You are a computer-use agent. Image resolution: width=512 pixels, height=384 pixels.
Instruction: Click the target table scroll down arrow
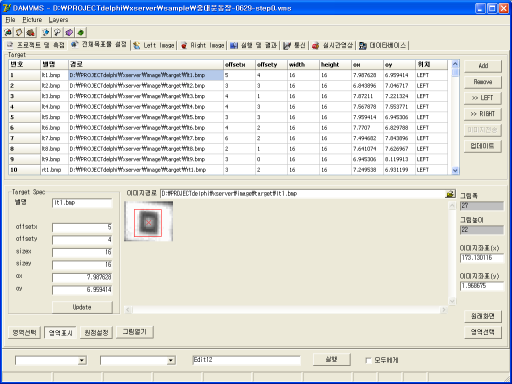[455, 171]
